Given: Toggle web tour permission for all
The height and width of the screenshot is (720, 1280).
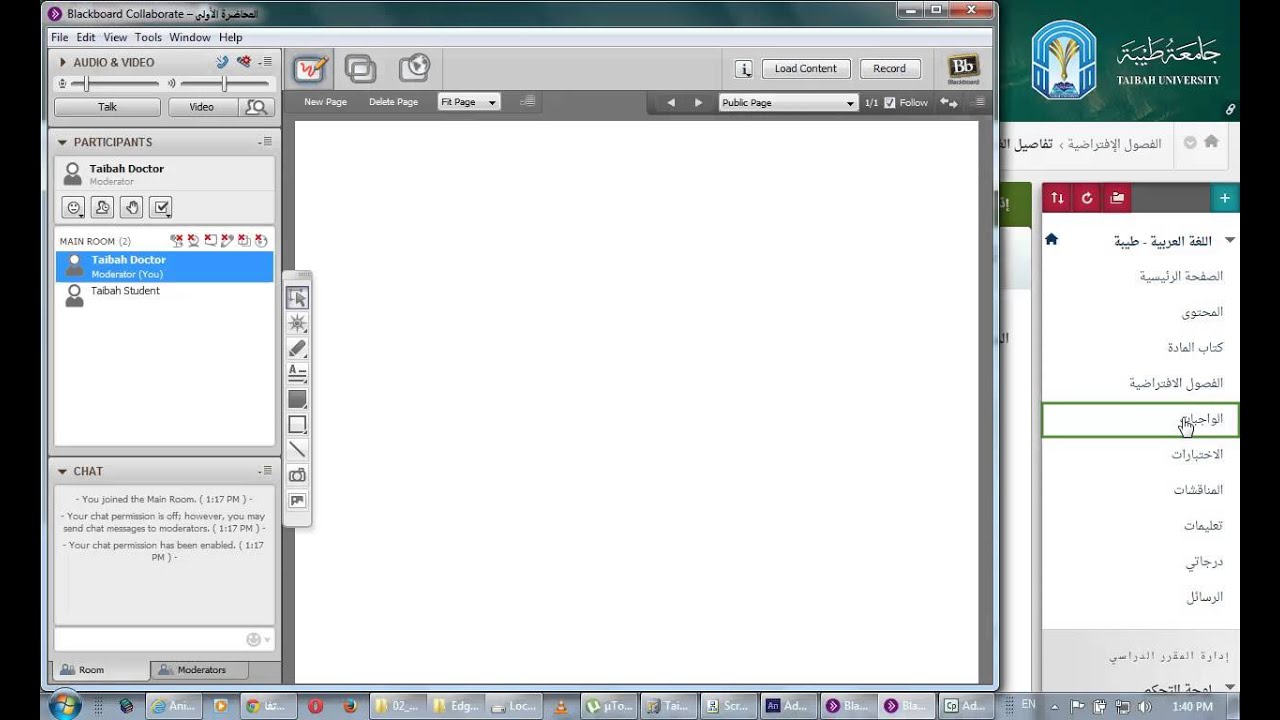Looking at the screenshot, I should pos(260,241).
